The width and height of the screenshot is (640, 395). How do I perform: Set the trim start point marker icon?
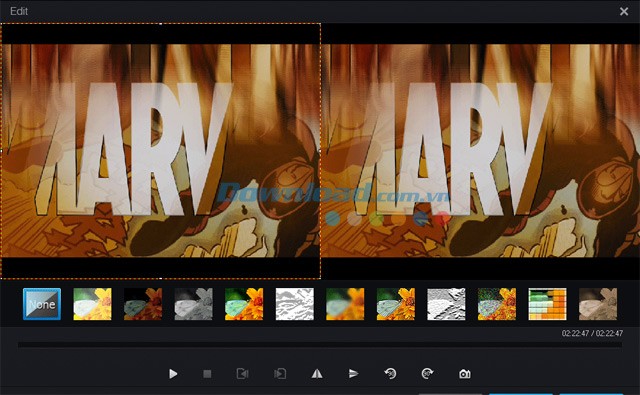pos(242,373)
